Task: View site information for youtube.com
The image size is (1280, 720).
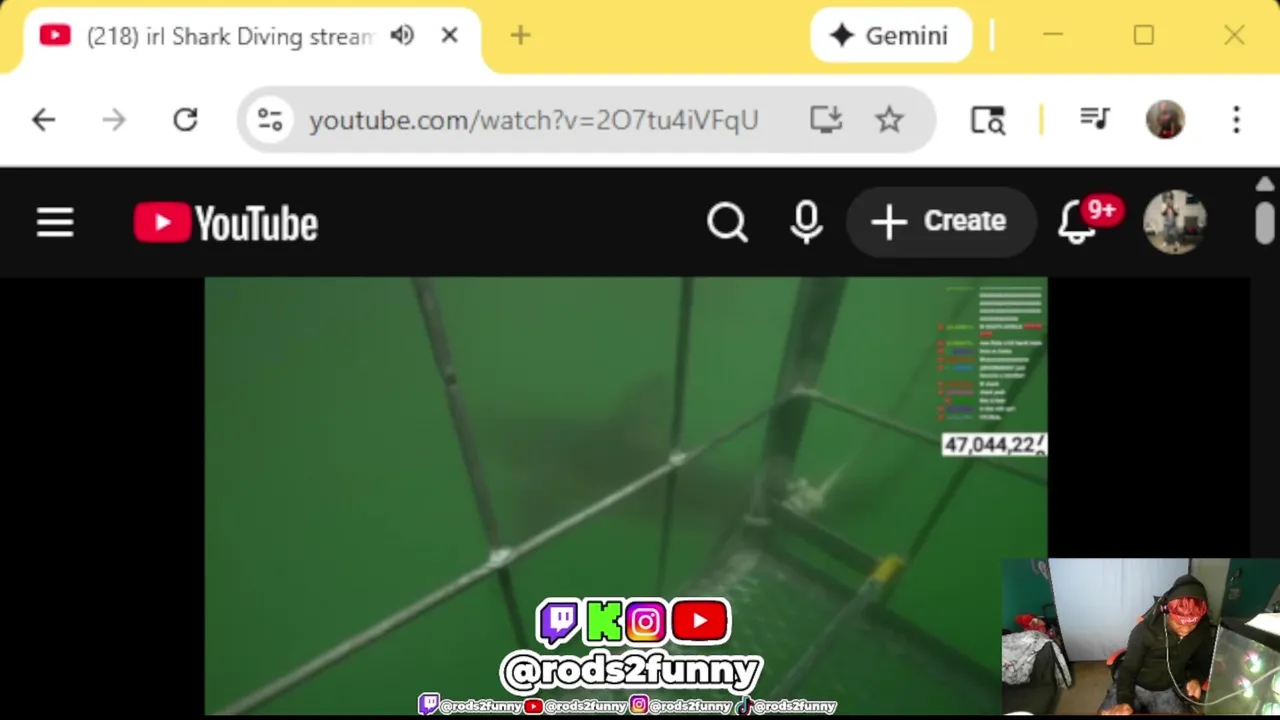Action: point(270,120)
